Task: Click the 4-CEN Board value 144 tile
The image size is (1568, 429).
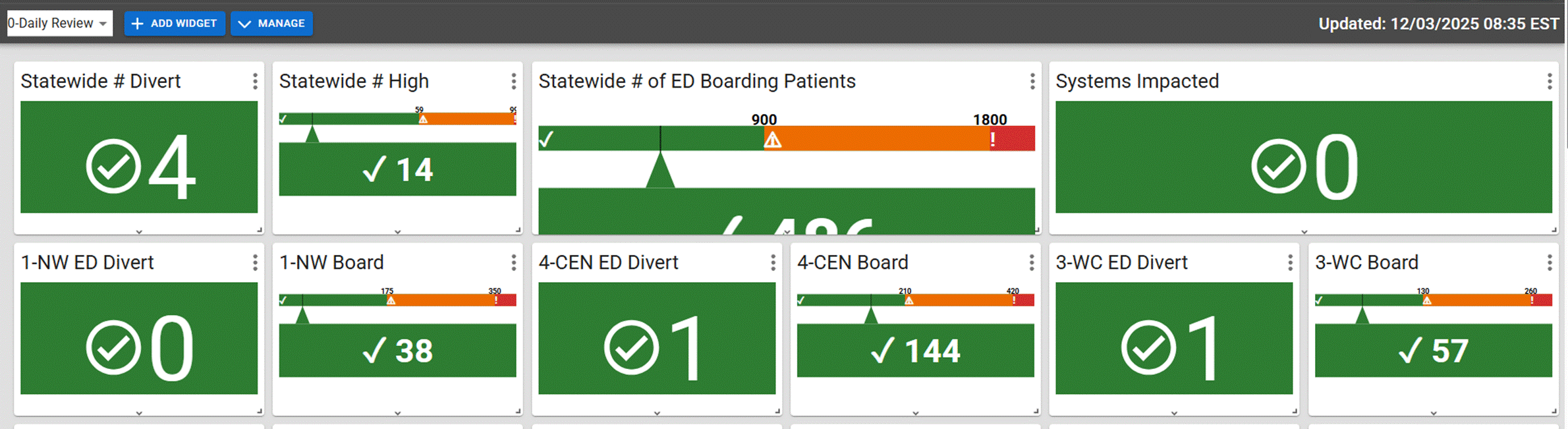Action: click(x=915, y=351)
